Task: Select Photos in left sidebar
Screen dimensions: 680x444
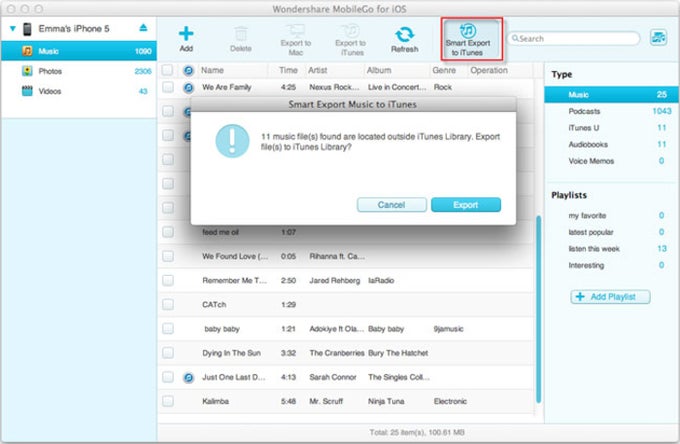Action: (x=79, y=71)
